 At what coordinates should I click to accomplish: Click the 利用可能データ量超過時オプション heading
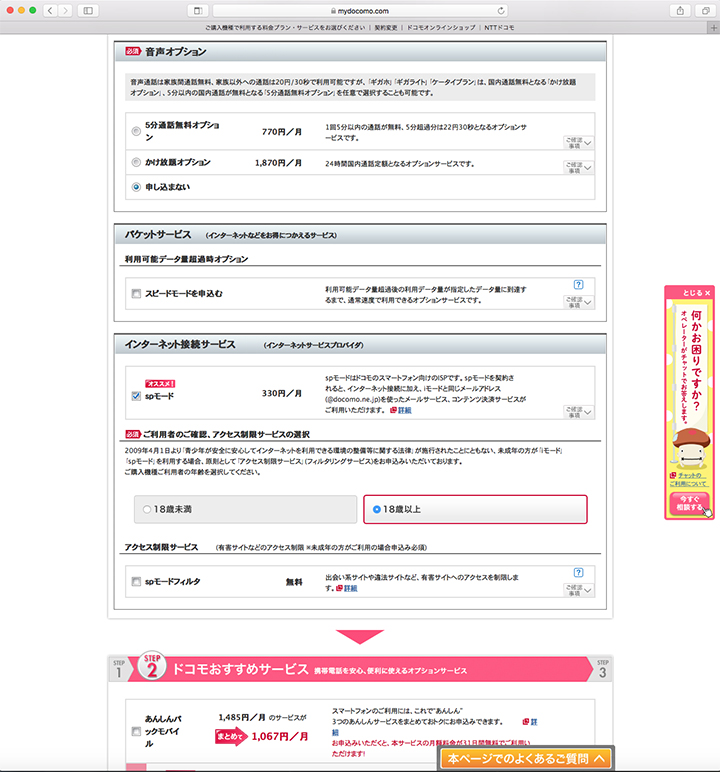(186, 259)
